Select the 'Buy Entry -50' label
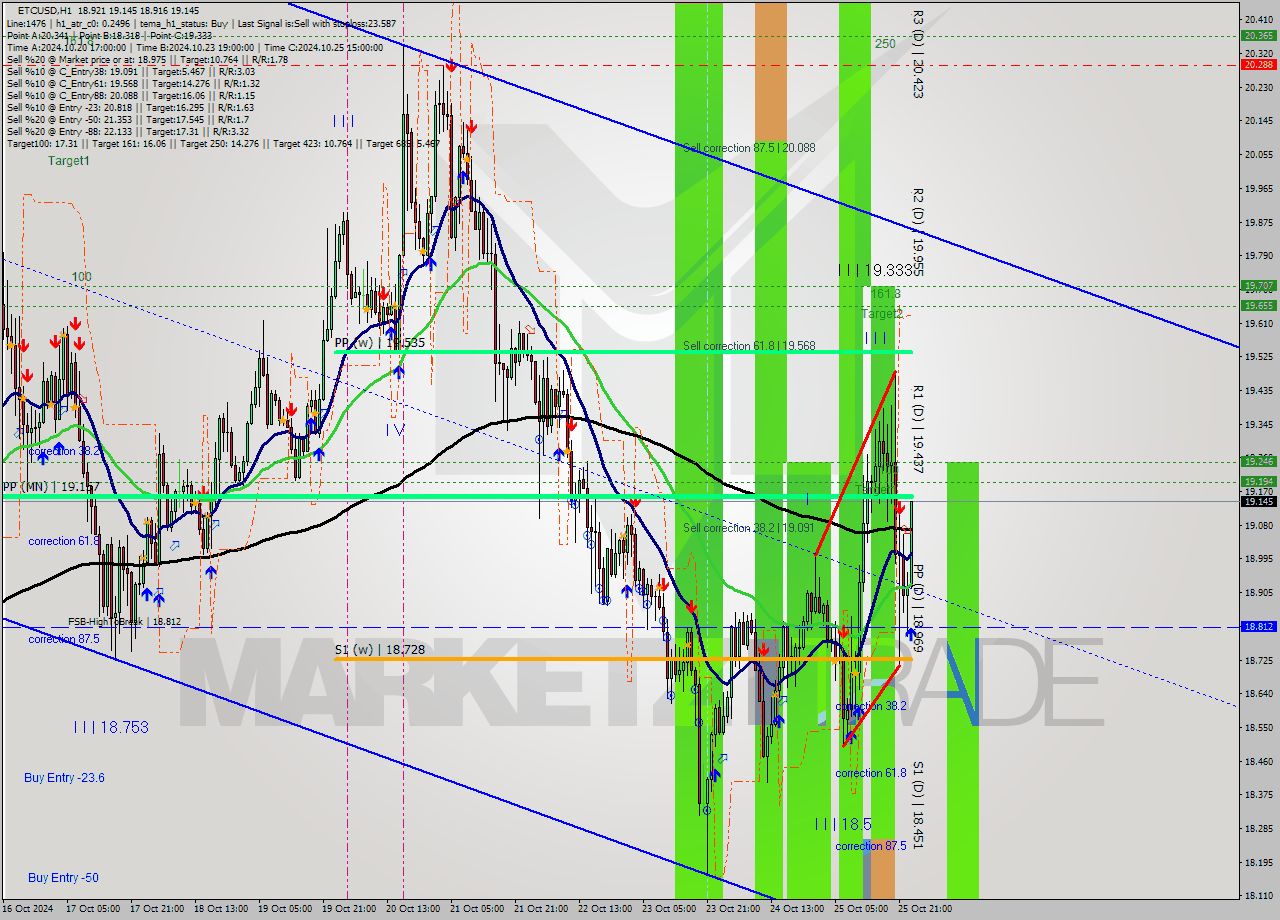Image resolution: width=1280 pixels, height=920 pixels. click(63, 878)
